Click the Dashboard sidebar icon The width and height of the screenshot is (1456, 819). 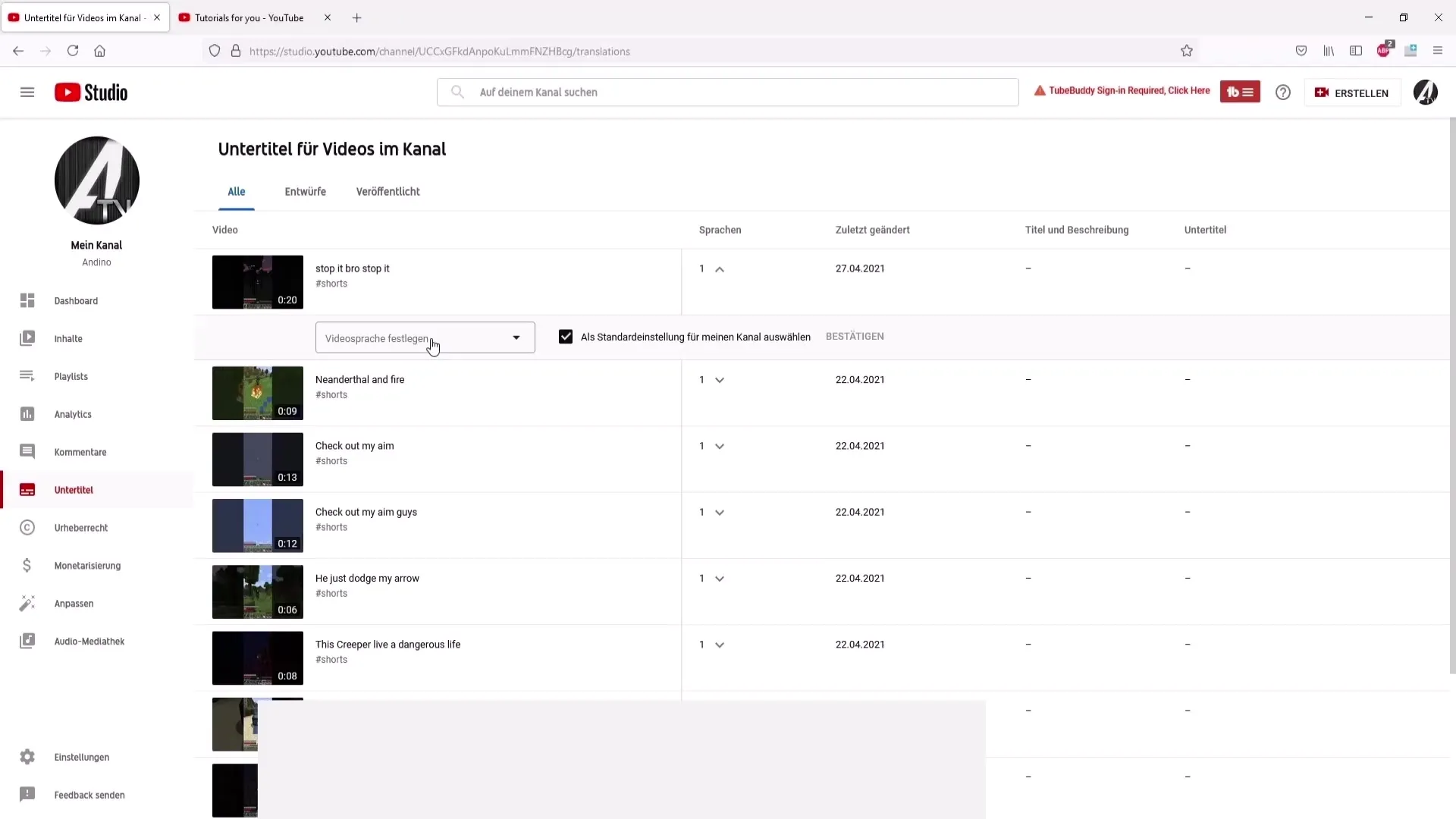coord(27,300)
